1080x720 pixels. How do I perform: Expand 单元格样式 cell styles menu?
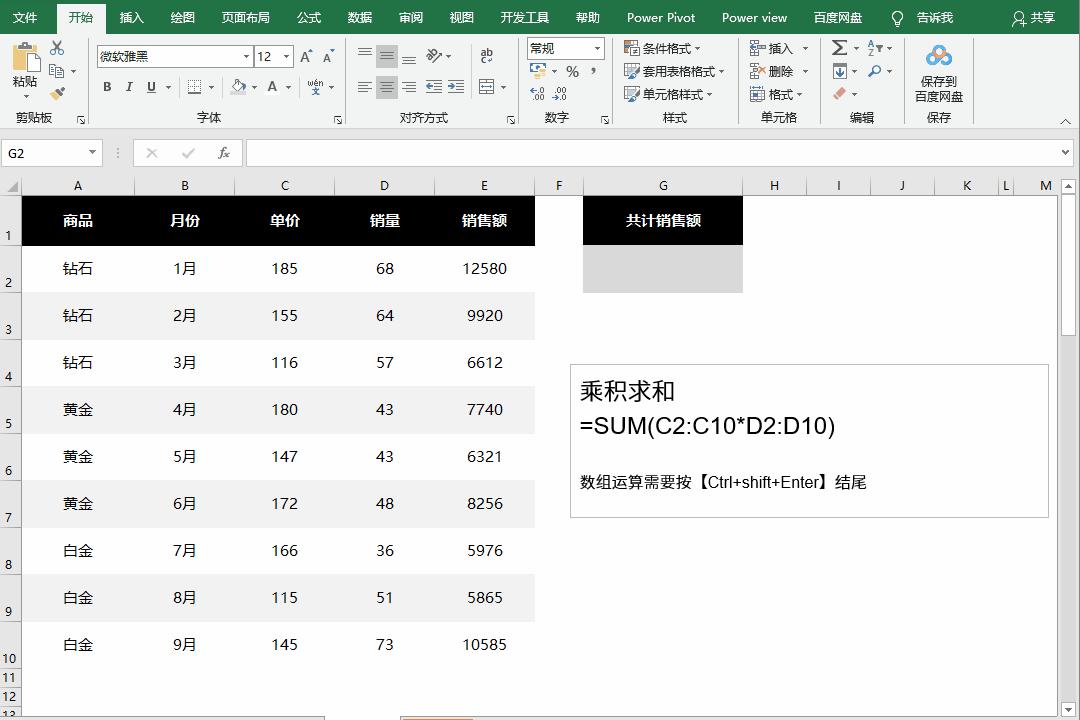[668, 94]
